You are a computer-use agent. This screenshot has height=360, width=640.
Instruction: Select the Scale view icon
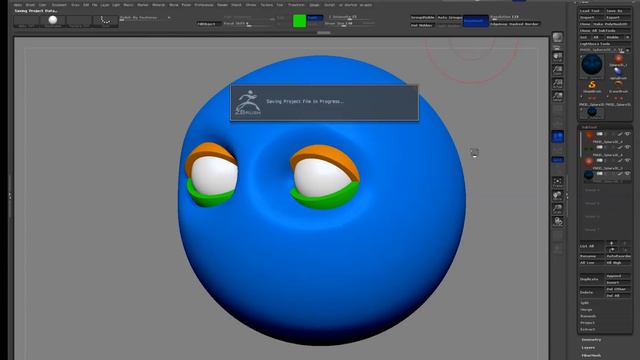pos(558,209)
